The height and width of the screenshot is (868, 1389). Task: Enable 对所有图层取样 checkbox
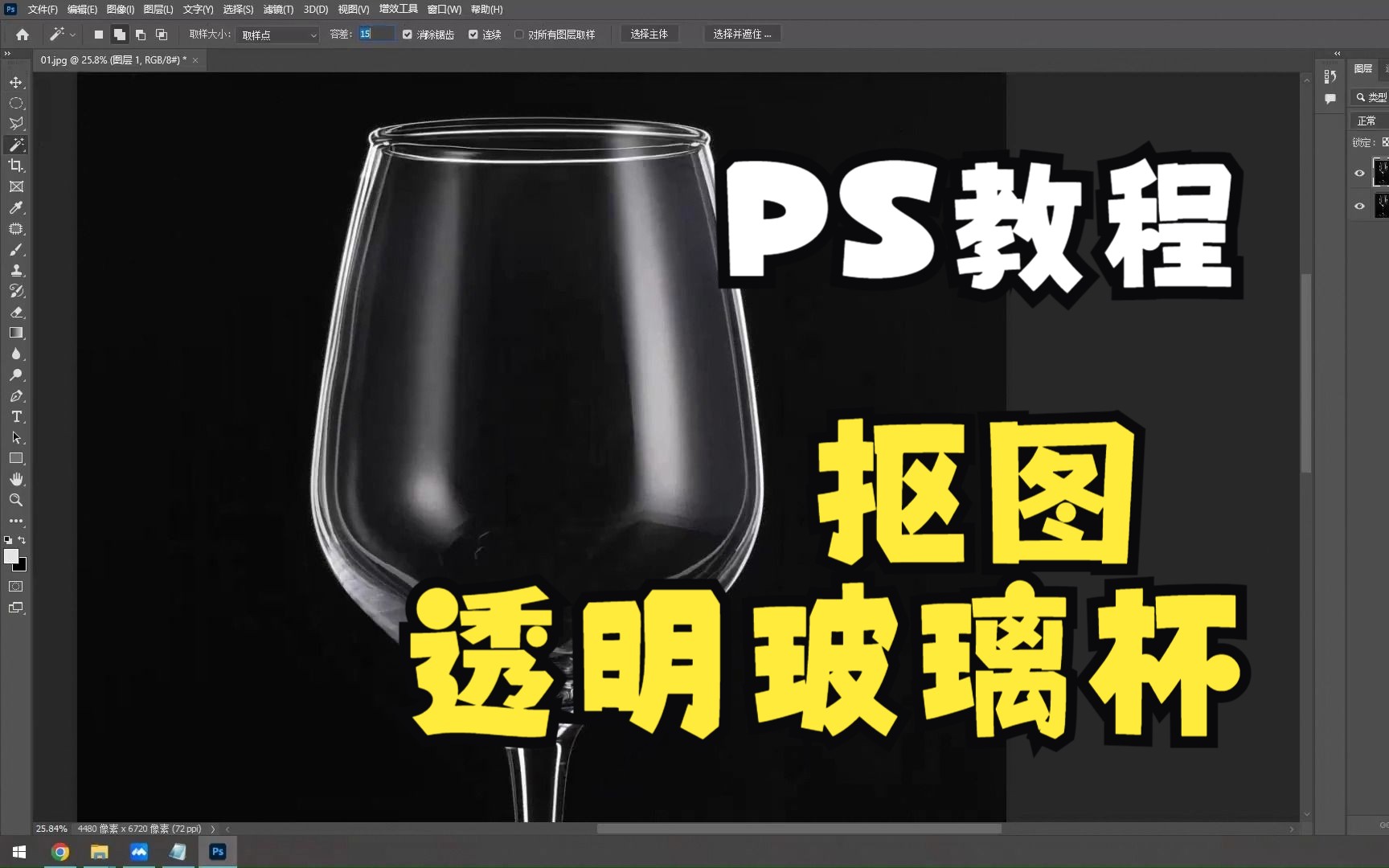click(x=519, y=35)
